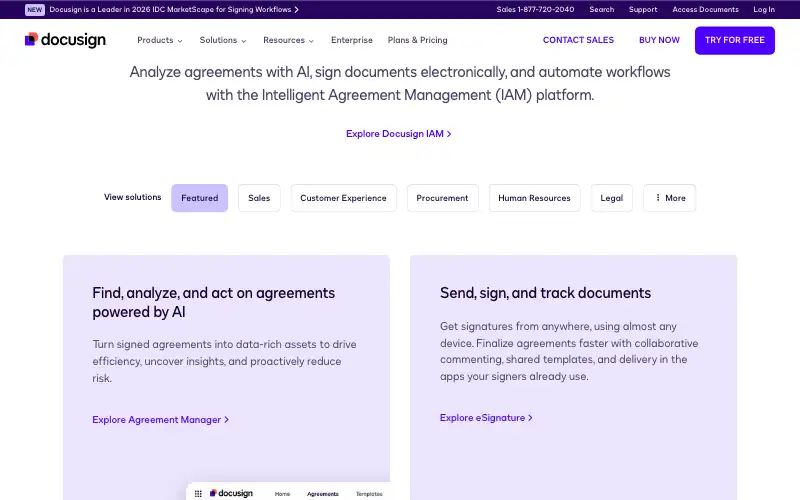The width and height of the screenshot is (800, 500).
Task: Switch to the Procurement tab
Action: 442,198
